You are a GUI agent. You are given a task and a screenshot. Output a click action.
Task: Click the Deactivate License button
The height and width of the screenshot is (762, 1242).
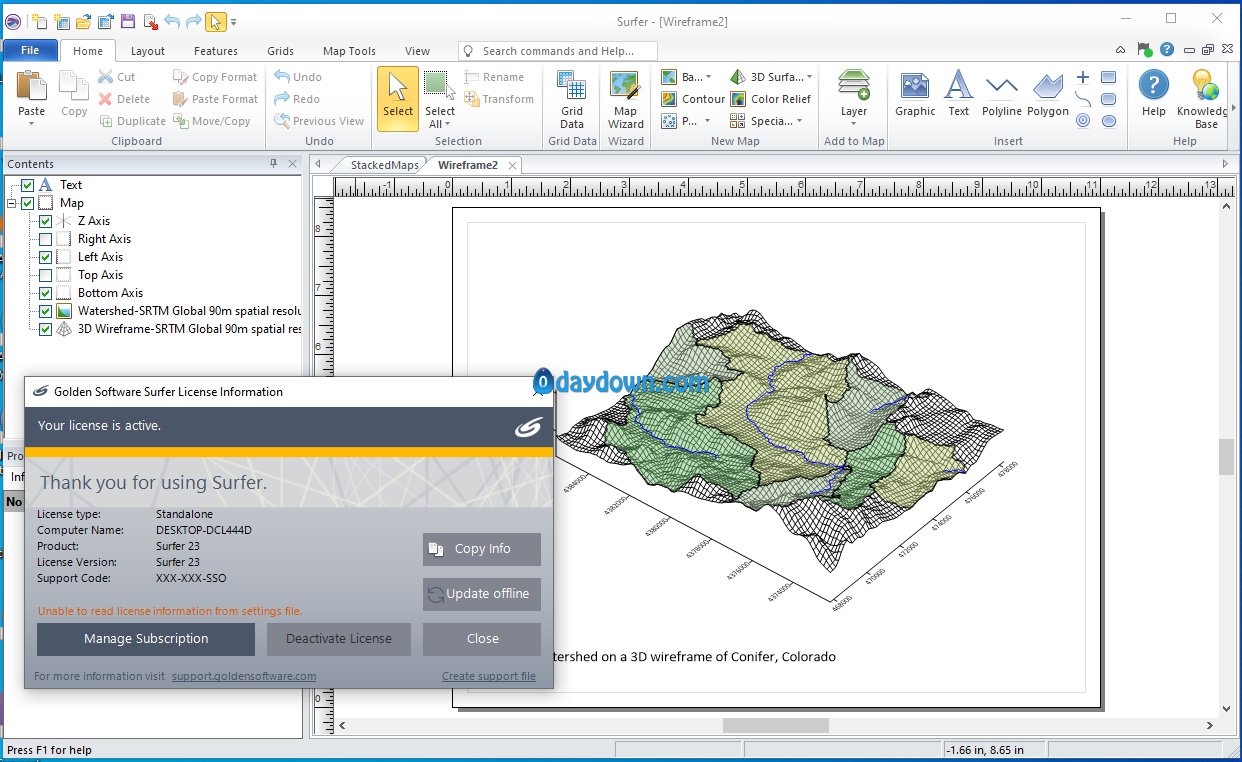[339, 639]
